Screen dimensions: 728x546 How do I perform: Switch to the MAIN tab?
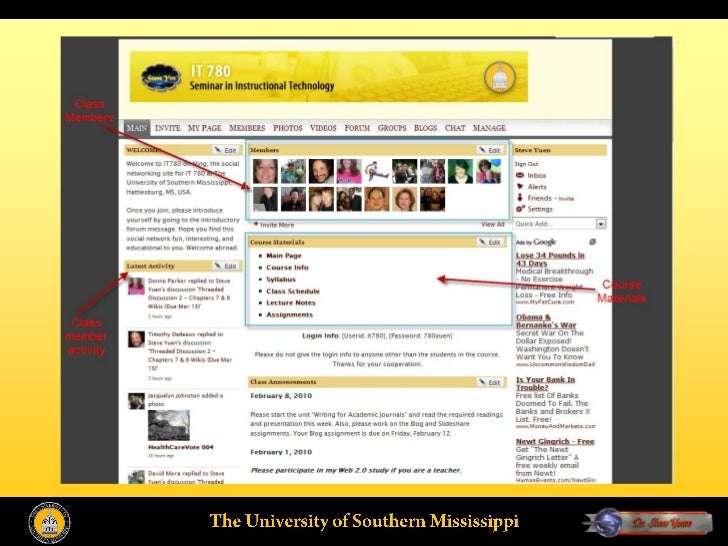click(136, 128)
